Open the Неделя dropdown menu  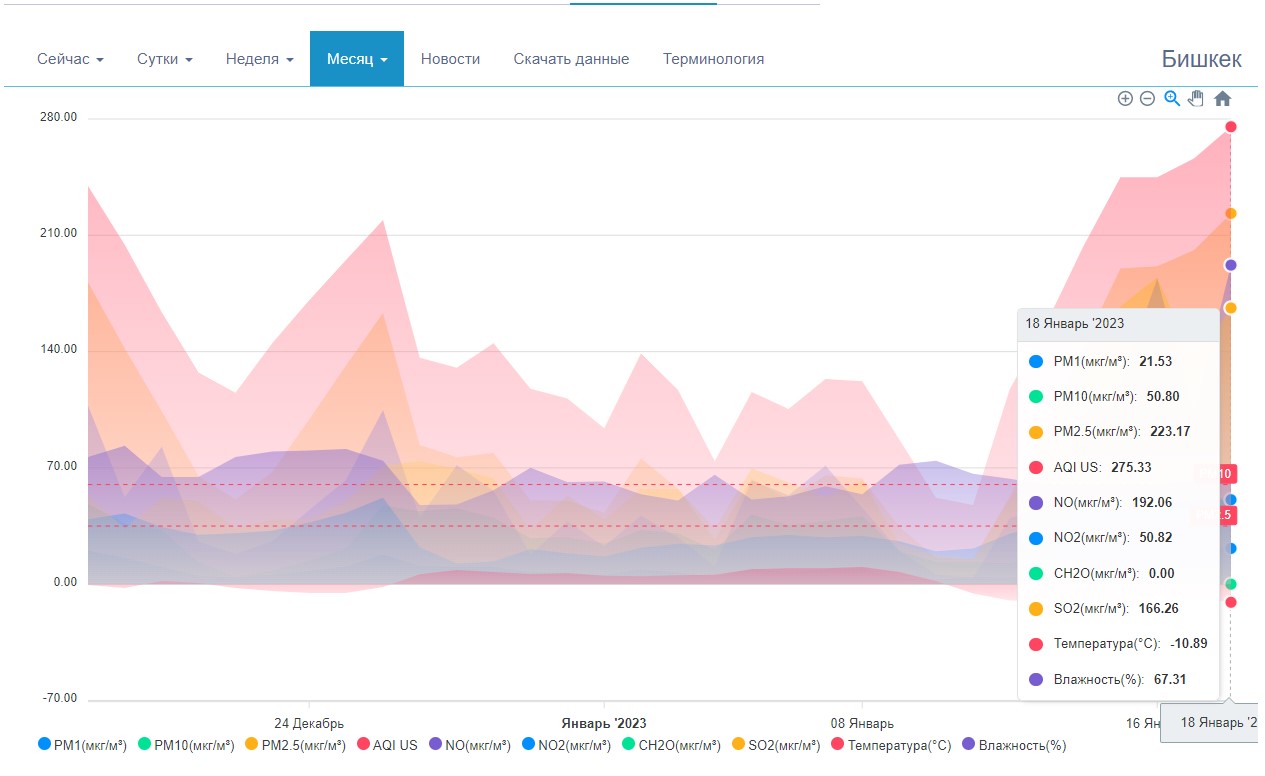[x=259, y=59]
